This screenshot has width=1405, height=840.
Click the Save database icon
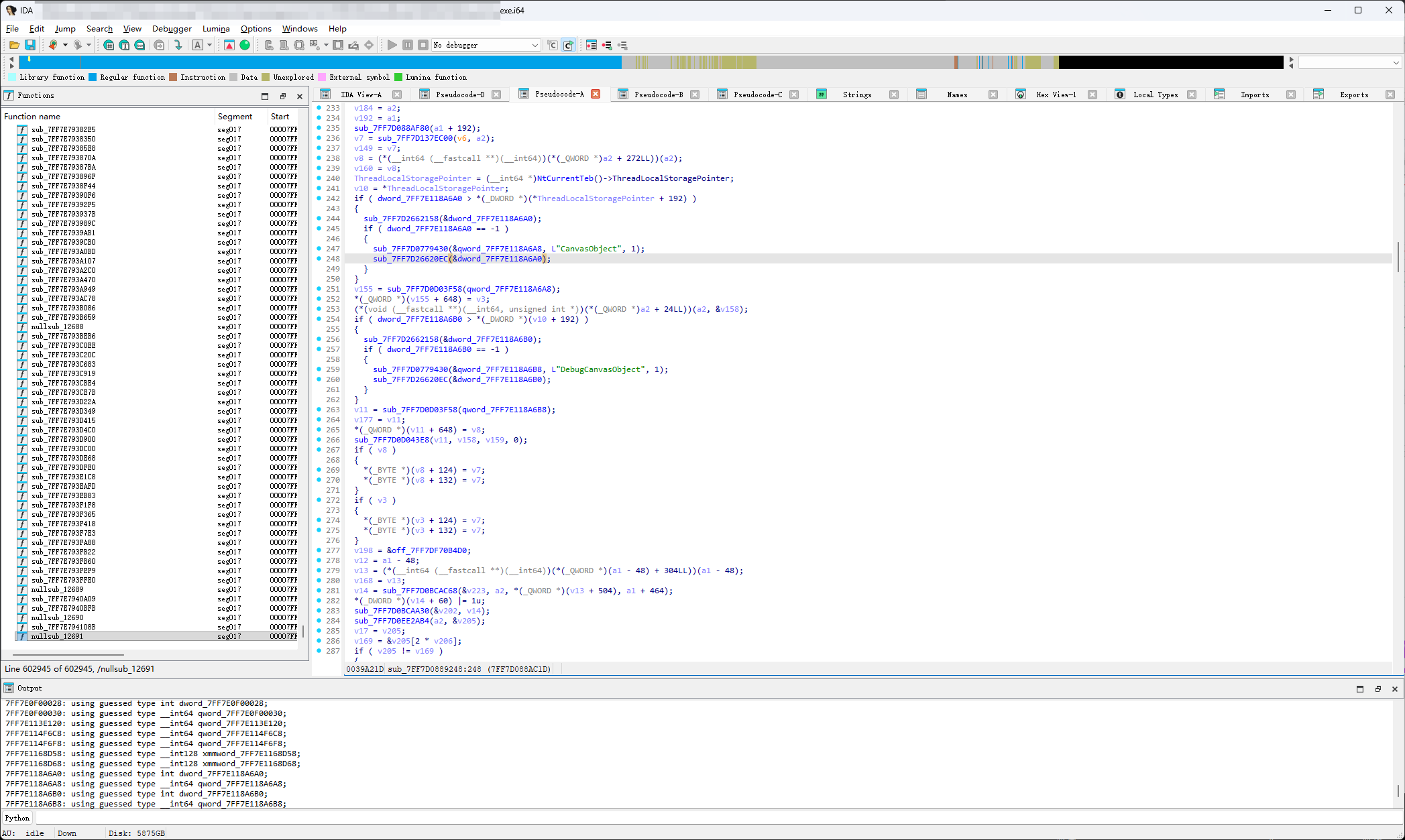click(x=30, y=45)
